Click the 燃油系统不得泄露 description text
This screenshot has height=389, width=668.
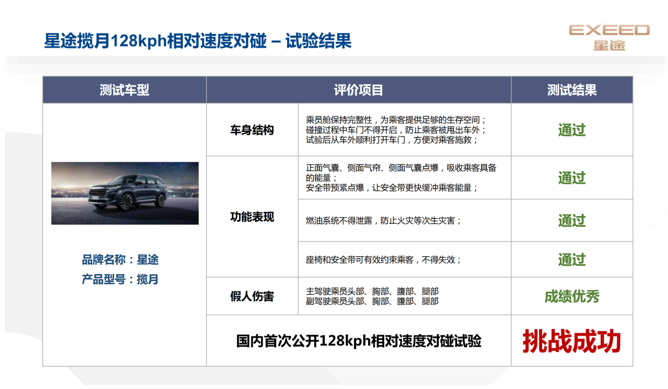coord(383,221)
